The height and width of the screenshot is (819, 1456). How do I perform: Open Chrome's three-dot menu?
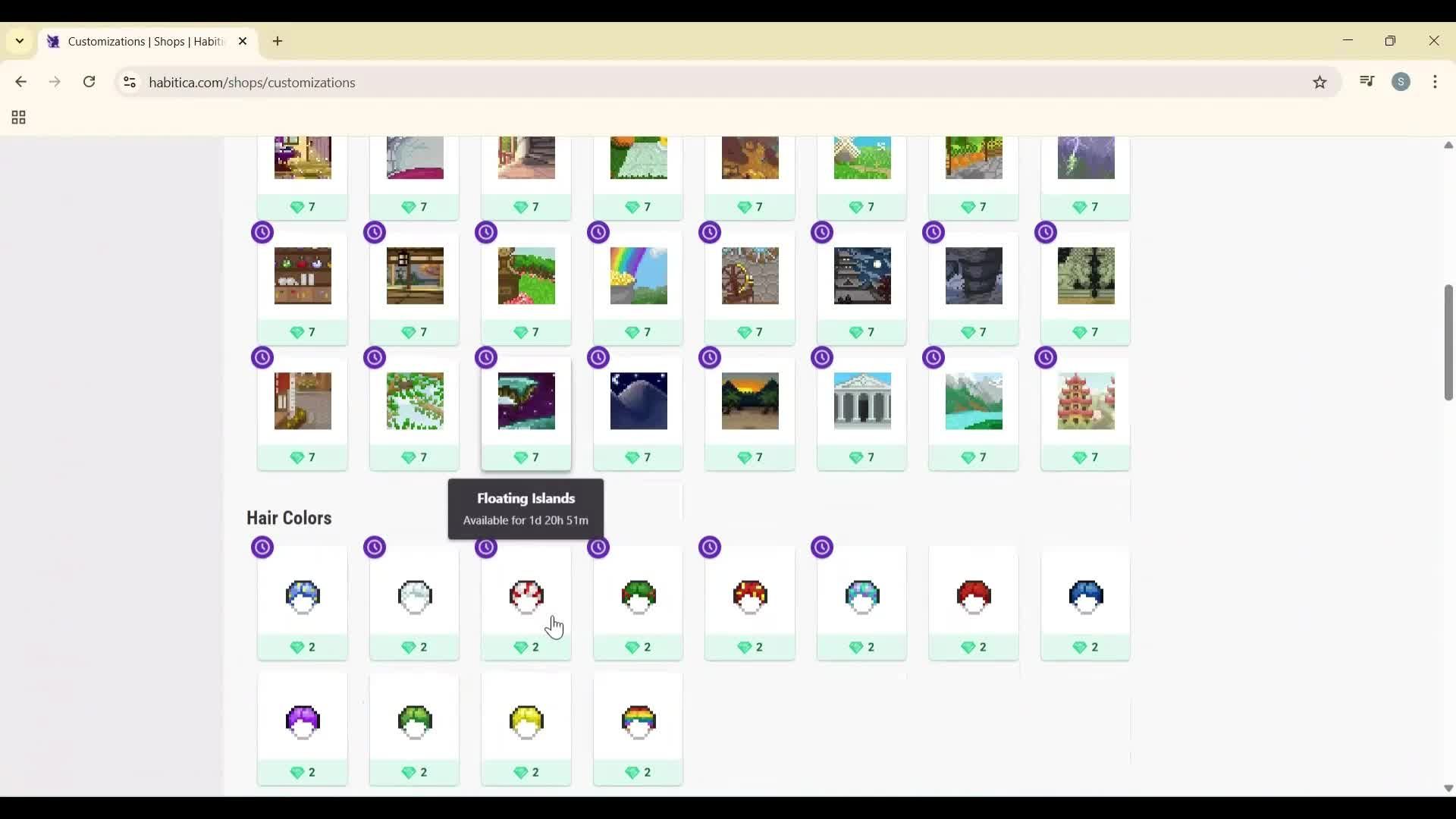tap(1436, 82)
